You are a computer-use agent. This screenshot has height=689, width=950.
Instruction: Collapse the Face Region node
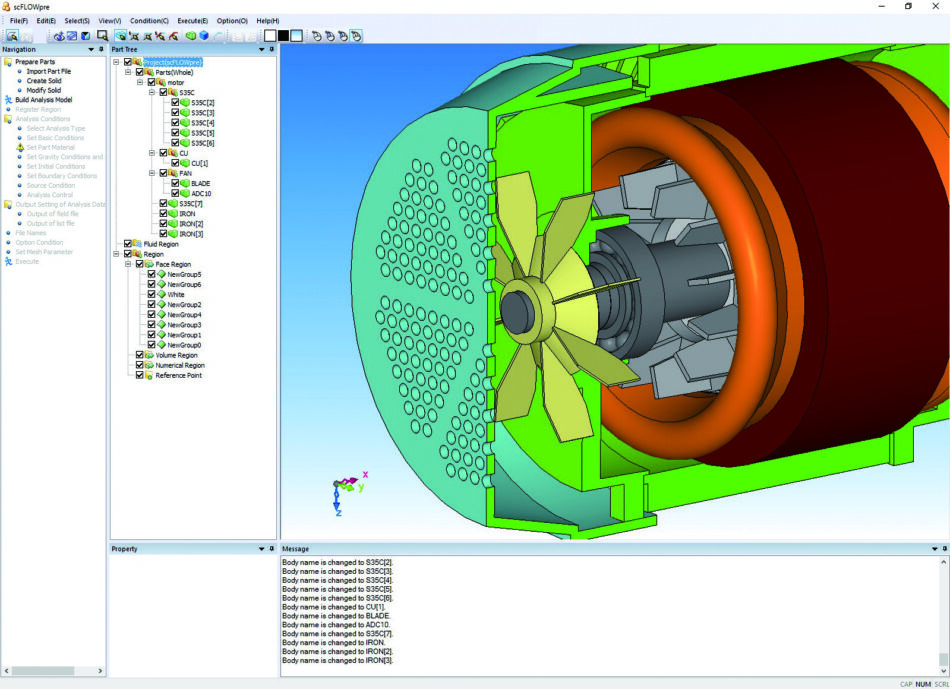(128, 264)
